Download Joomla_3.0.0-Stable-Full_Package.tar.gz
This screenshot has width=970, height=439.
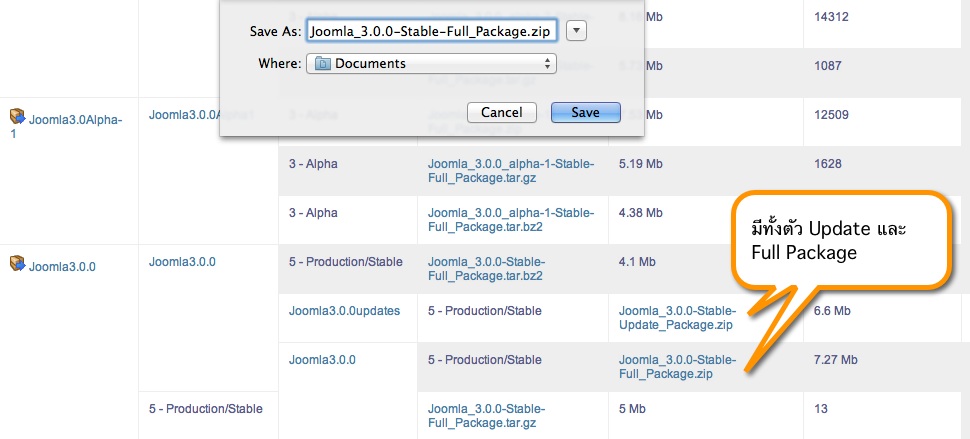point(486,416)
